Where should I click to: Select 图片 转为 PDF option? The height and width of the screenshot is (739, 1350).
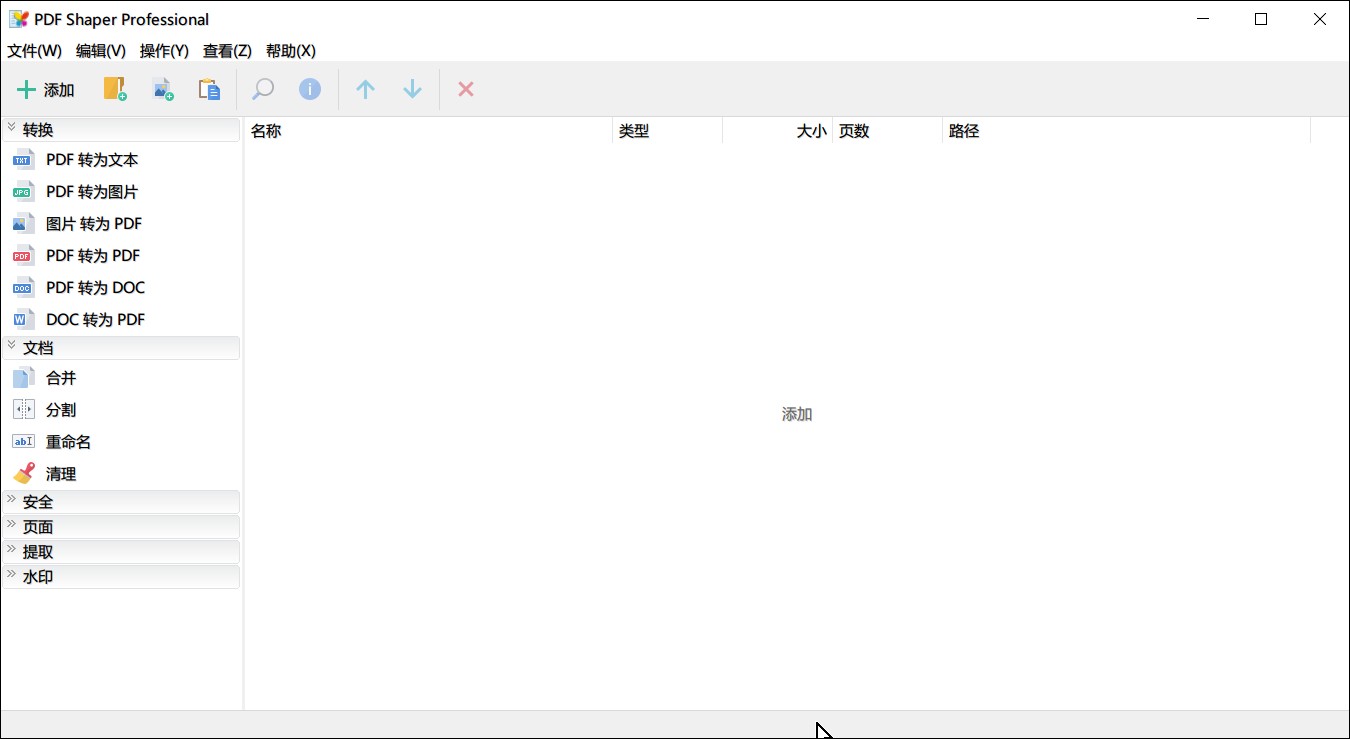[94, 224]
